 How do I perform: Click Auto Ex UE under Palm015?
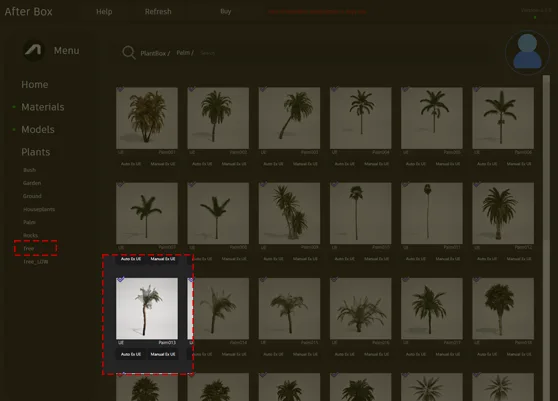(273, 354)
